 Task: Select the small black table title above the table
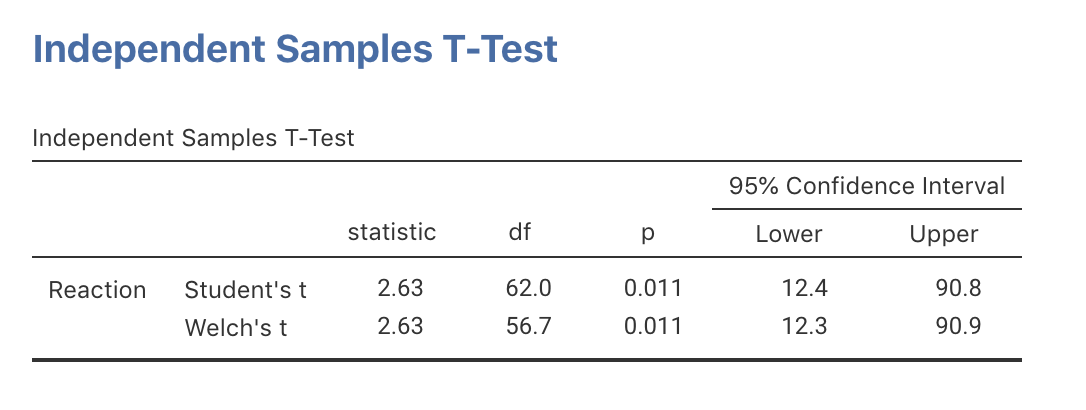pos(193,138)
